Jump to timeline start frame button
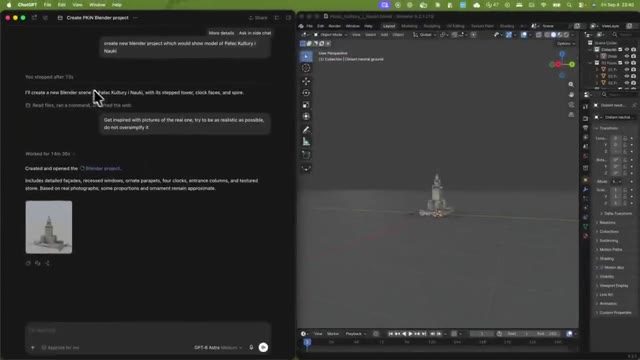Viewport: 640px width, 360px height. 391,334
